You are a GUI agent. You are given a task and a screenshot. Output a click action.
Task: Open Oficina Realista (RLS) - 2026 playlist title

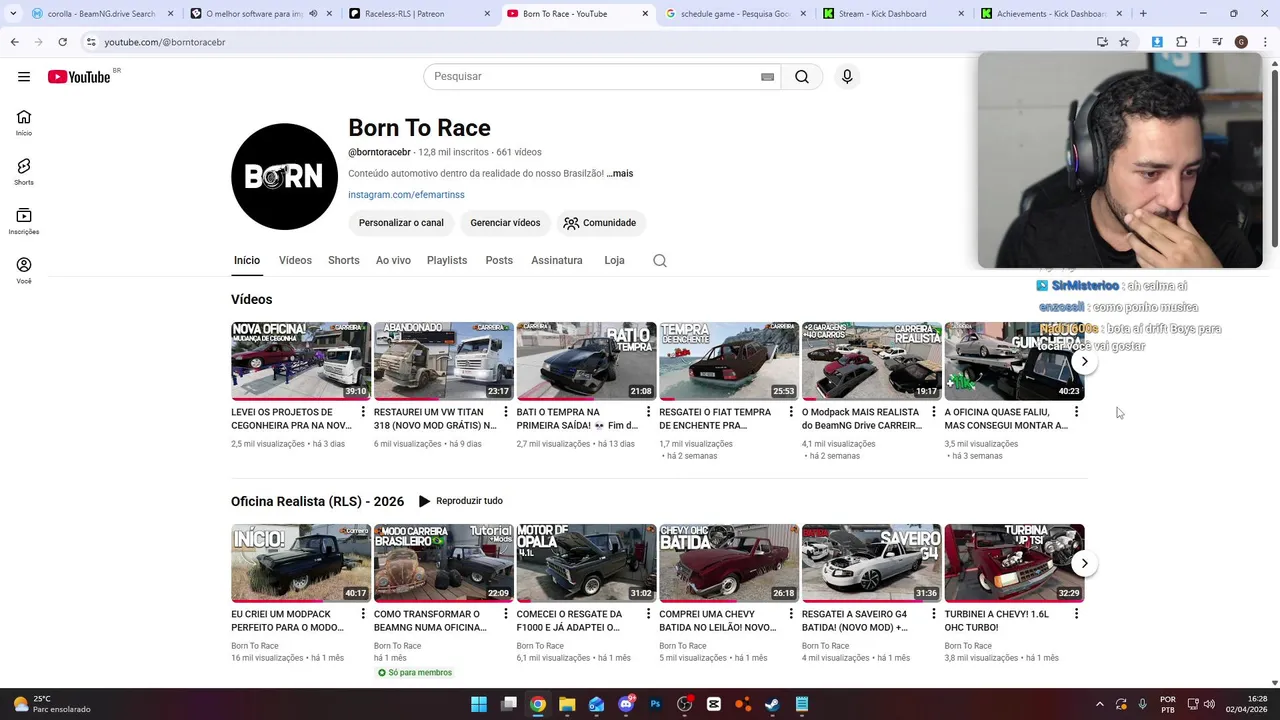coord(317,501)
